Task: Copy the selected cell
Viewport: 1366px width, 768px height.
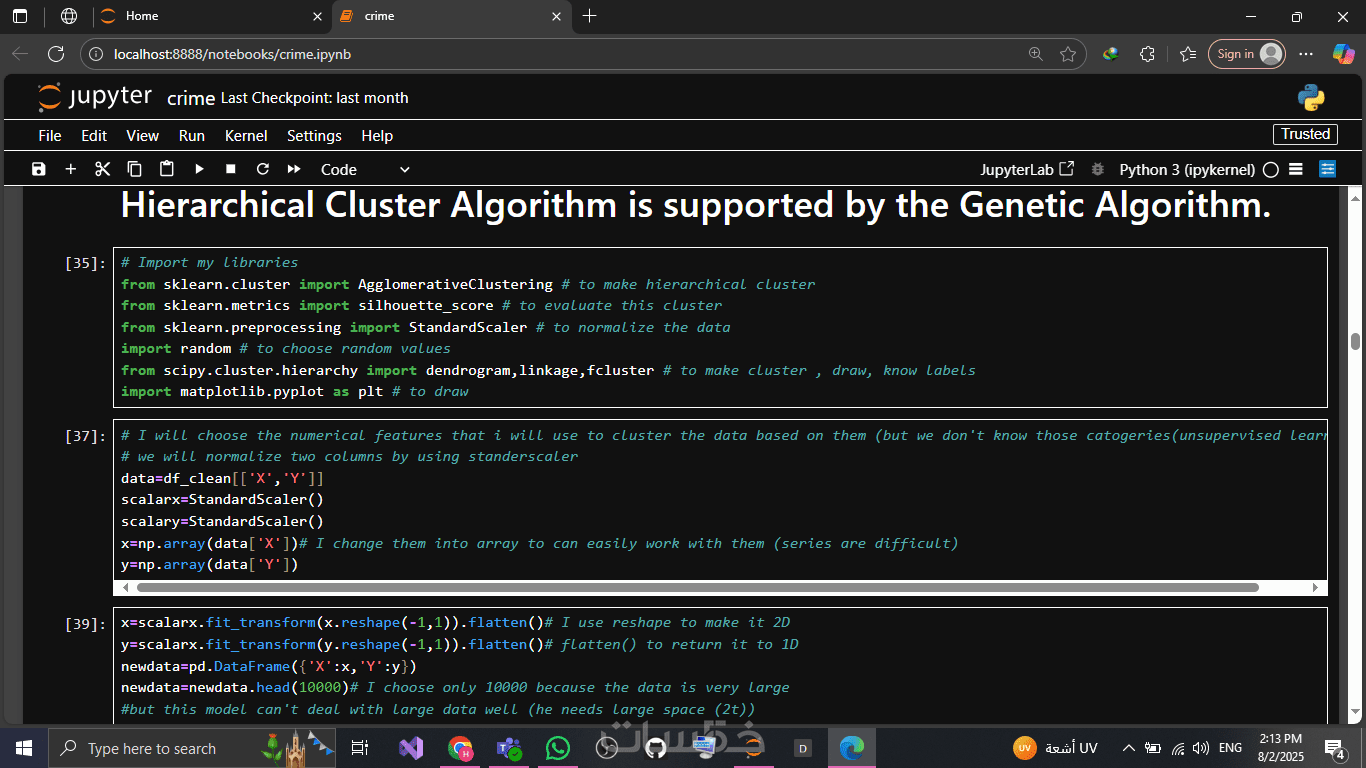Action: 135,169
